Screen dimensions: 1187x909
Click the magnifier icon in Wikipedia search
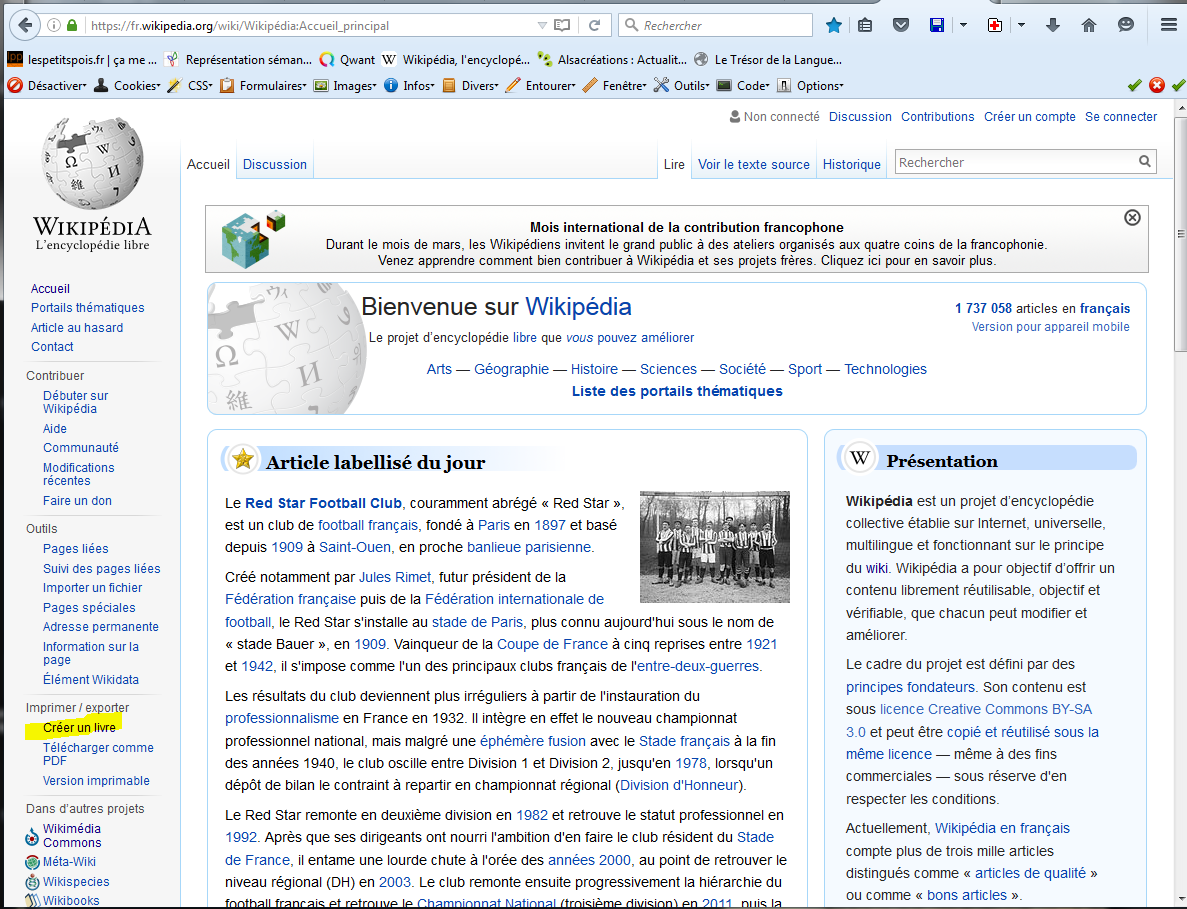tap(1144, 162)
